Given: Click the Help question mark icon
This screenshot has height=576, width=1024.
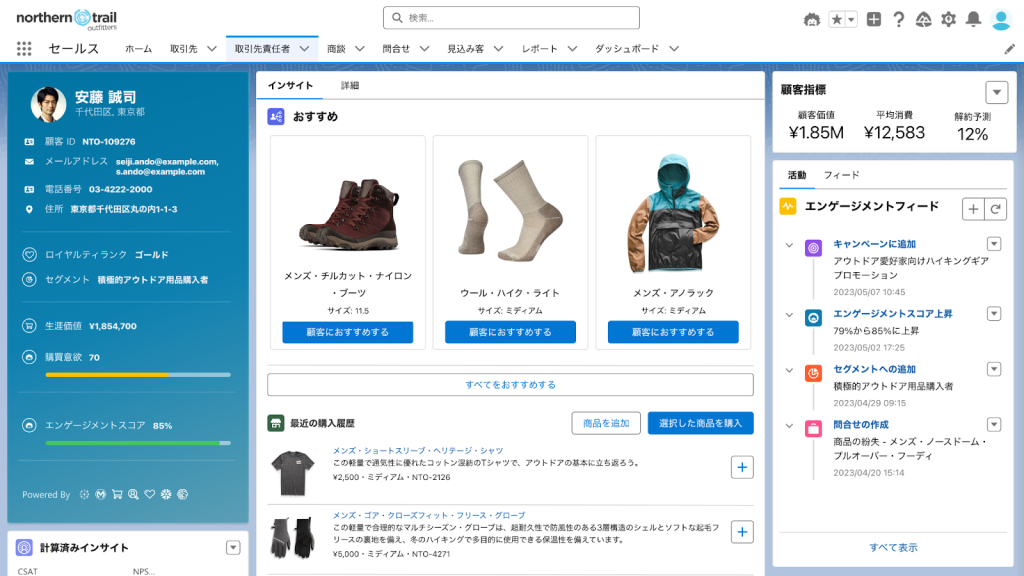Looking at the screenshot, I should tap(898, 19).
